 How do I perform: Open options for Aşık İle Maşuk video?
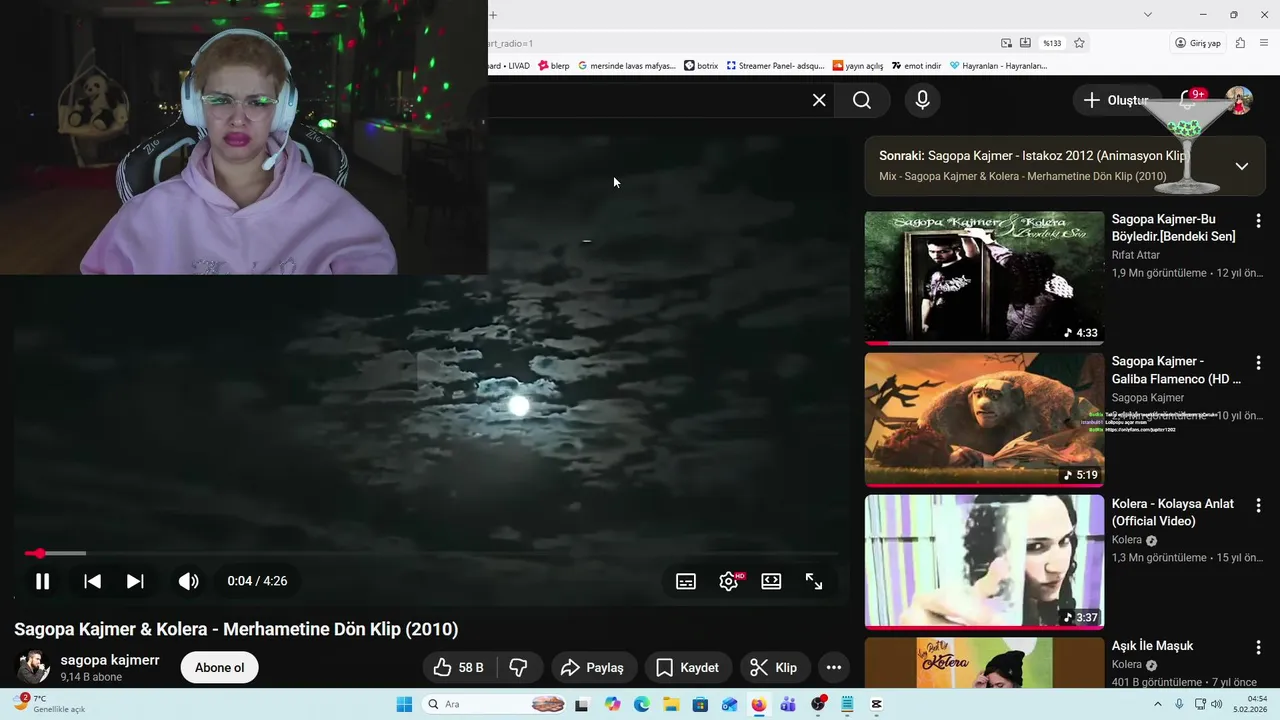[1258, 647]
